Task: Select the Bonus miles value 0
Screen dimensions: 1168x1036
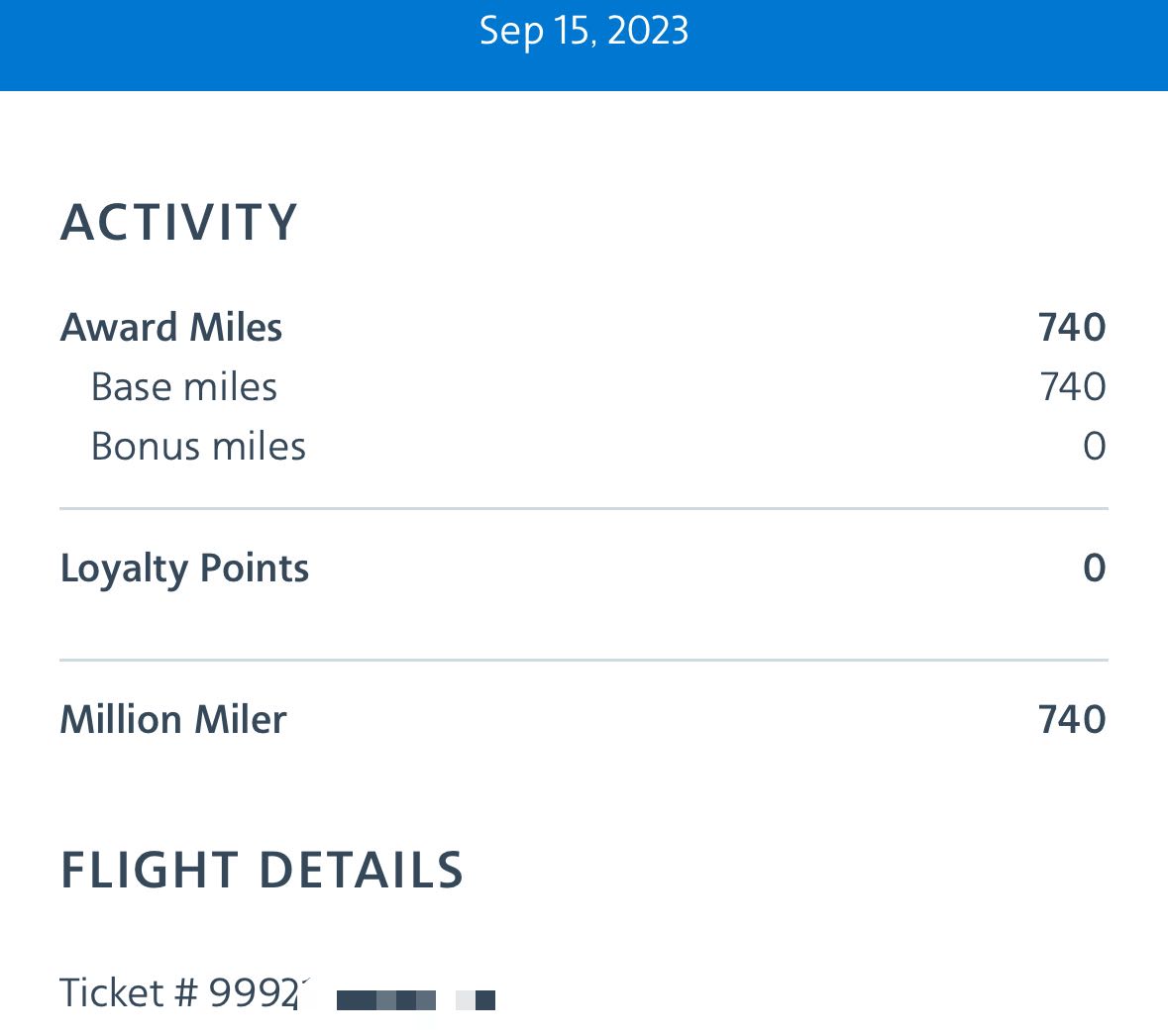Action: click(1094, 447)
